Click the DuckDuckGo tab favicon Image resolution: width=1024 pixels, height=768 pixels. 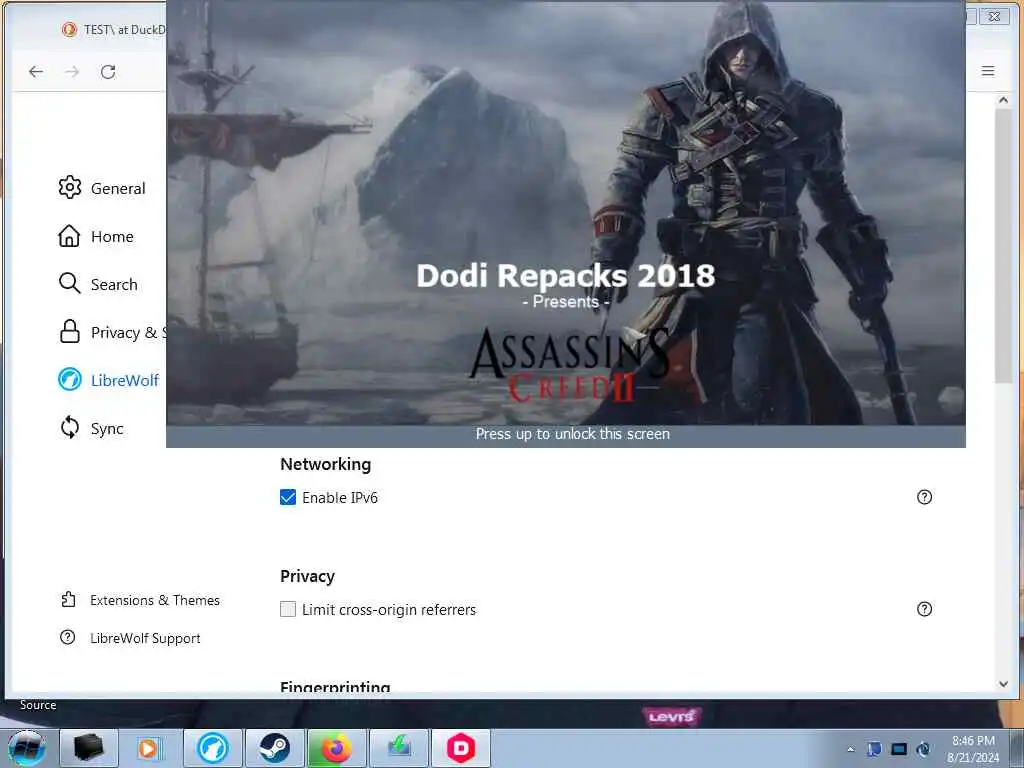click(69, 29)
